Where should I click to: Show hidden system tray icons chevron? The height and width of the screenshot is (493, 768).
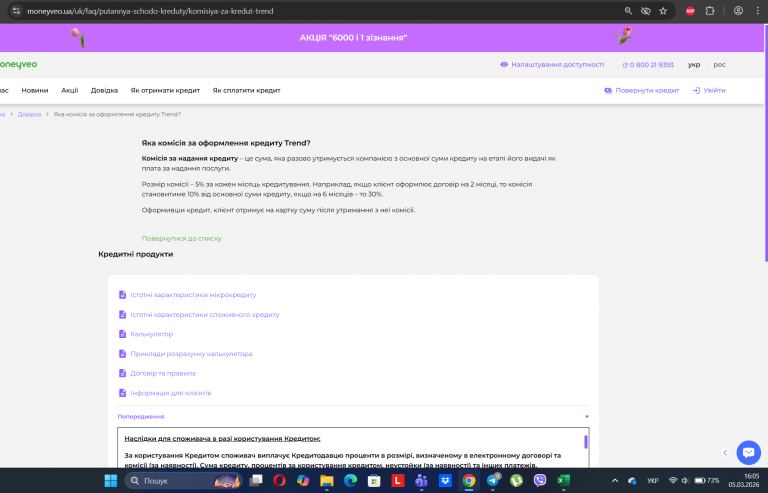pos(615,481)
